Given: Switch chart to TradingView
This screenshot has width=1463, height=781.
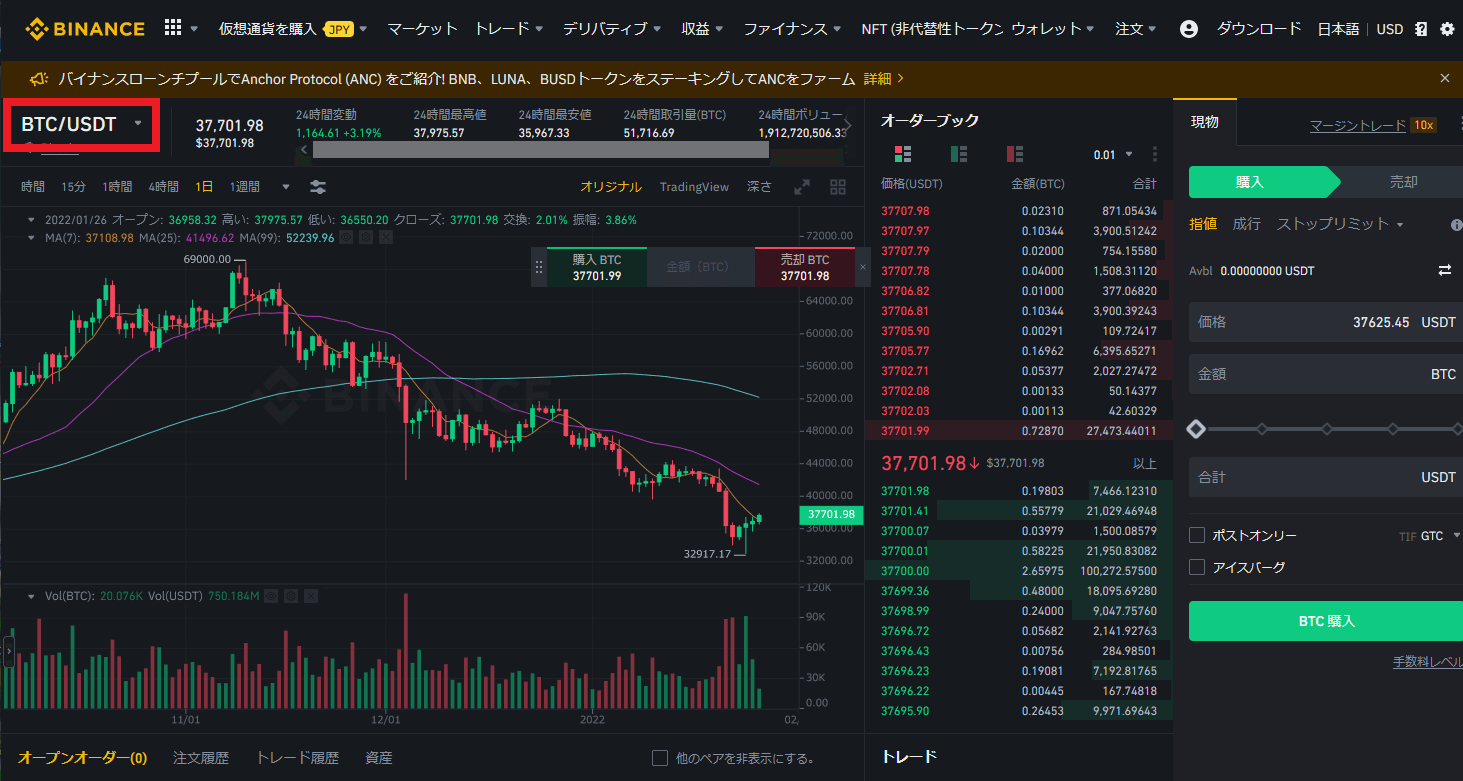Looking at the screenshot, I should pyautogui.click(x=694, y=187).
